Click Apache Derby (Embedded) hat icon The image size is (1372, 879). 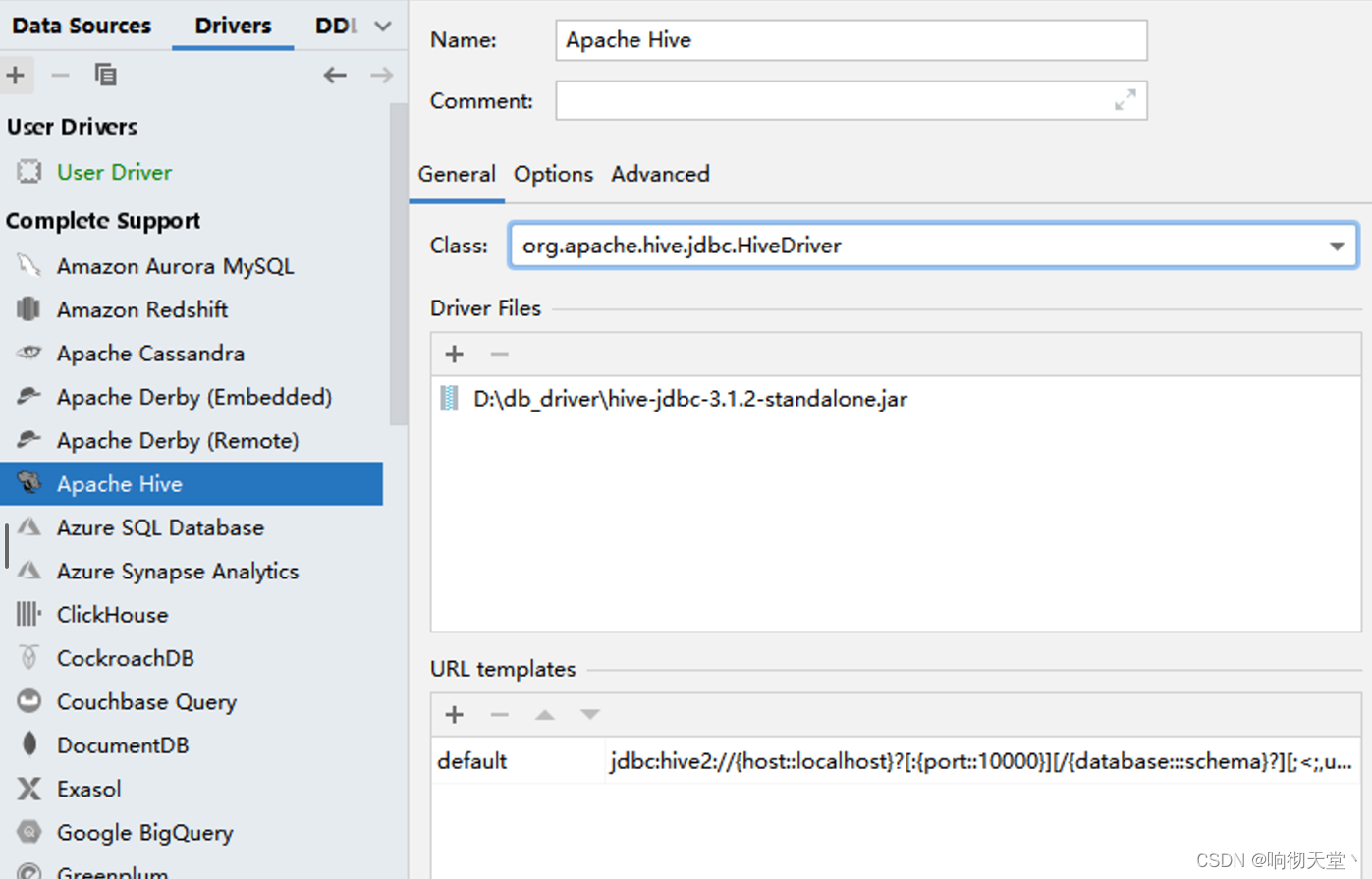29,396
